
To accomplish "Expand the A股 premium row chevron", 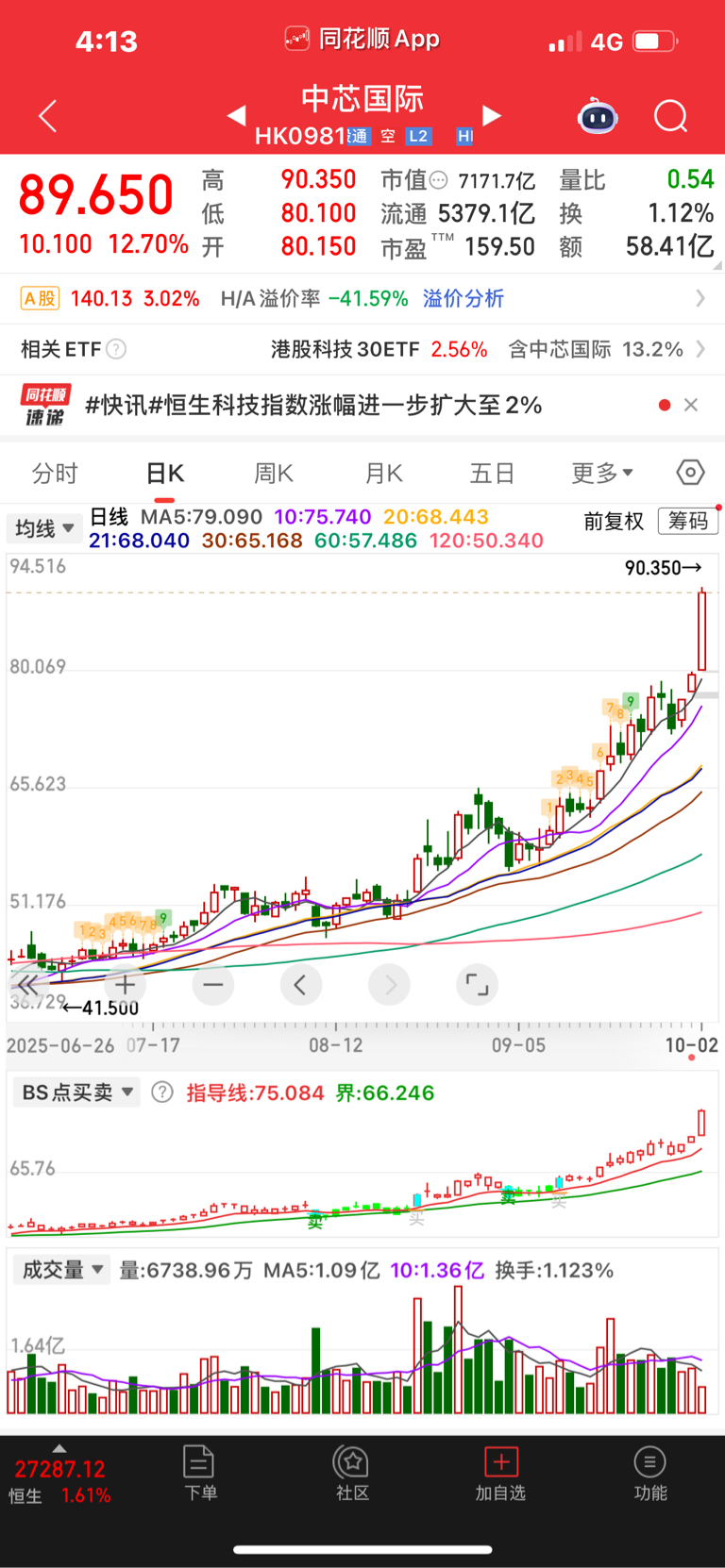I will (700, 298).
